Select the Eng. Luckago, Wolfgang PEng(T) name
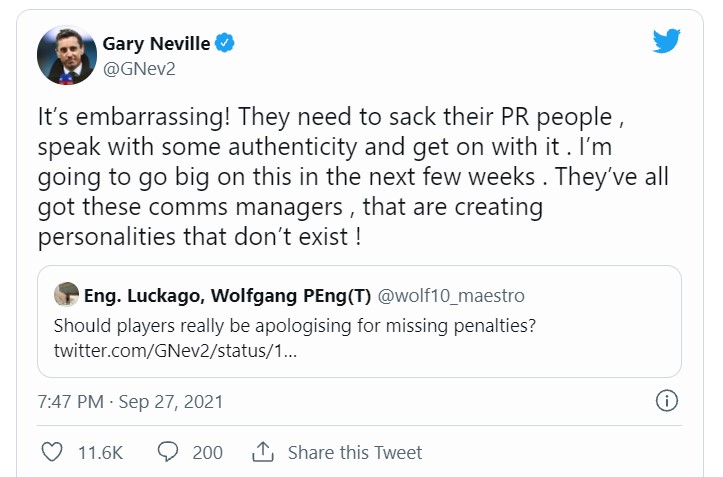 228,296
